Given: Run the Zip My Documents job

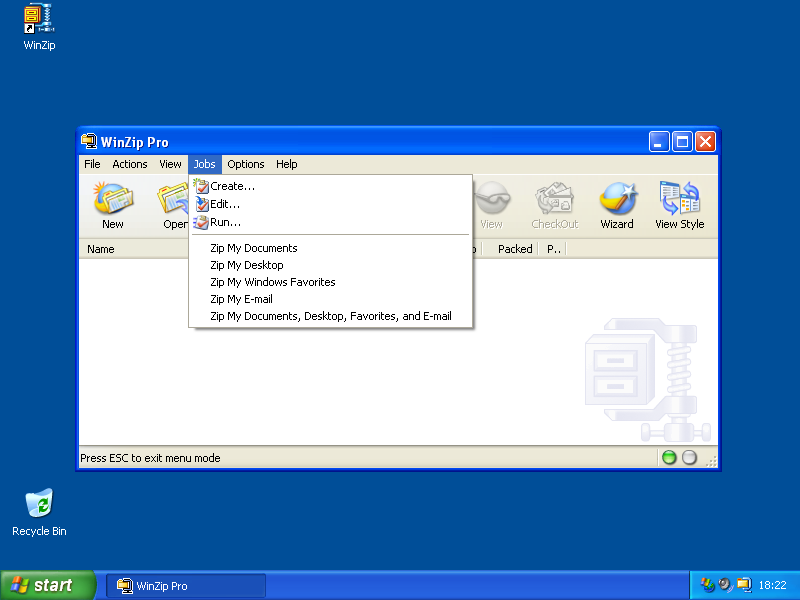Looking at the screenshot, I should pos(253,248).
